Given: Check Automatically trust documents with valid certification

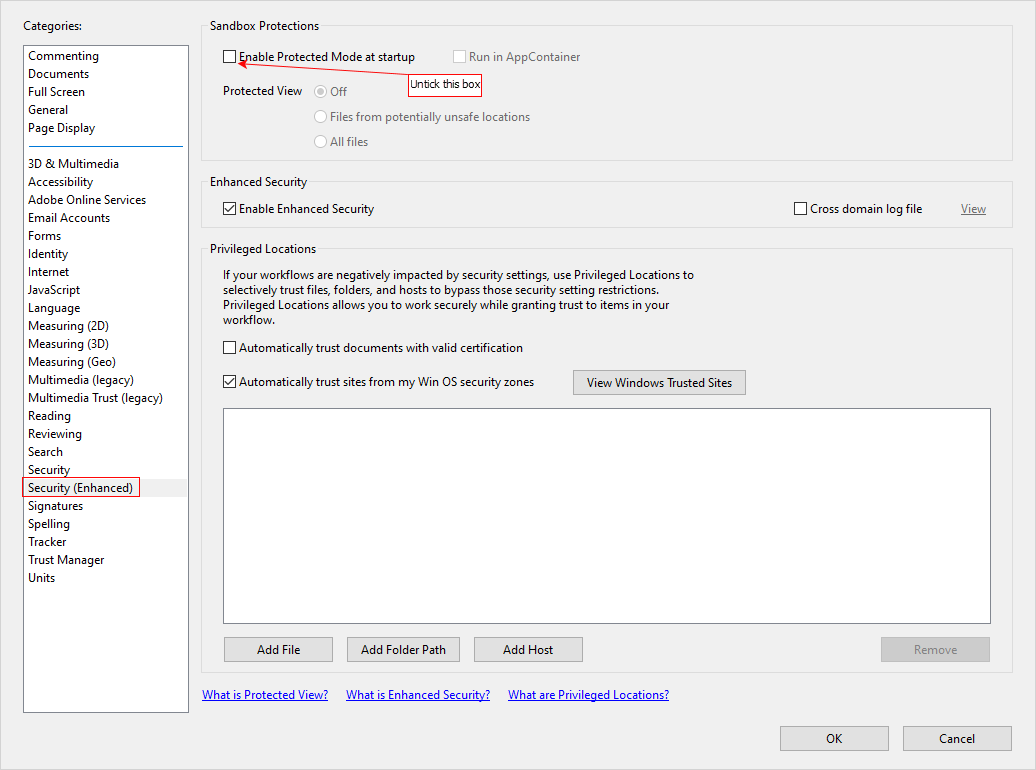Looking at the screenshot, I should click(x=229, y=348).
